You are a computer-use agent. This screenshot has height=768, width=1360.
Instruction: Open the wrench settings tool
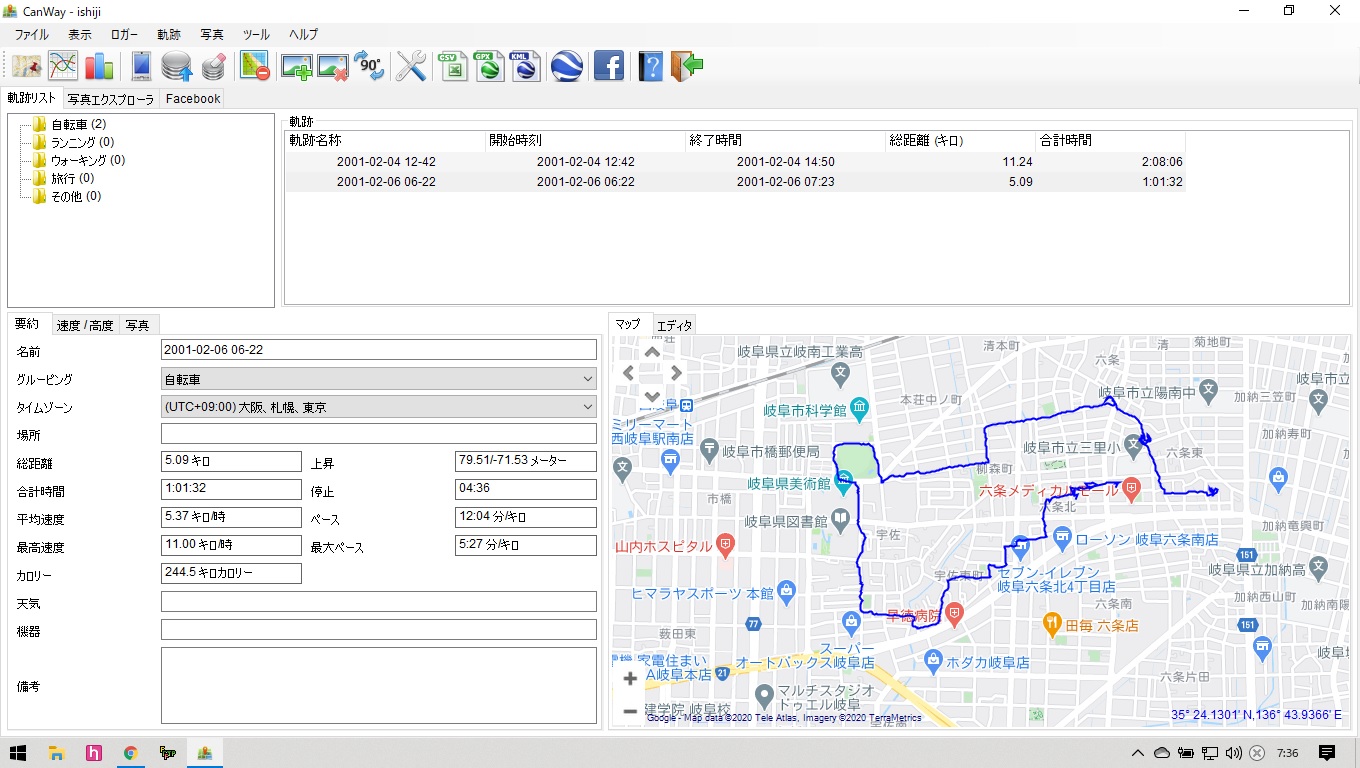tap(411, 67)
